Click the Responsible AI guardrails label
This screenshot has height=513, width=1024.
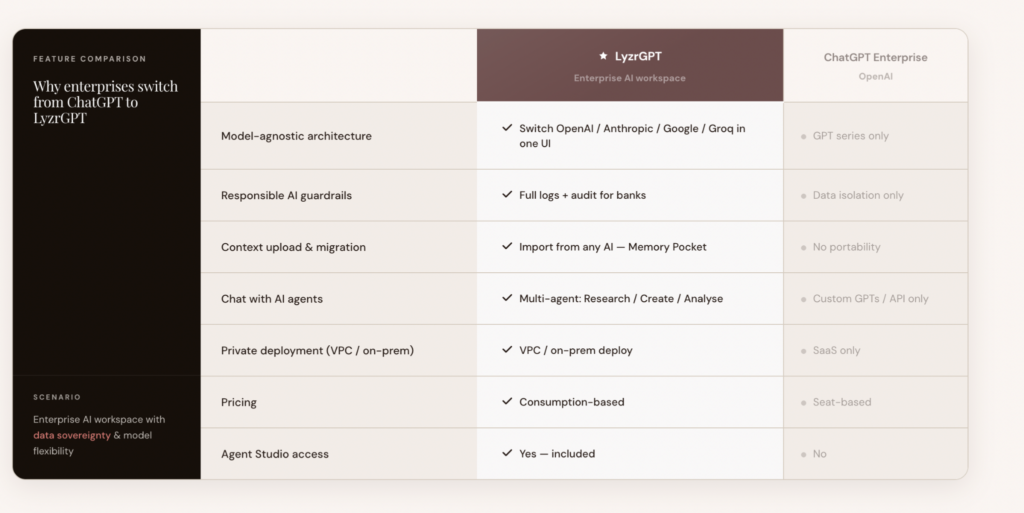[288, 196]
